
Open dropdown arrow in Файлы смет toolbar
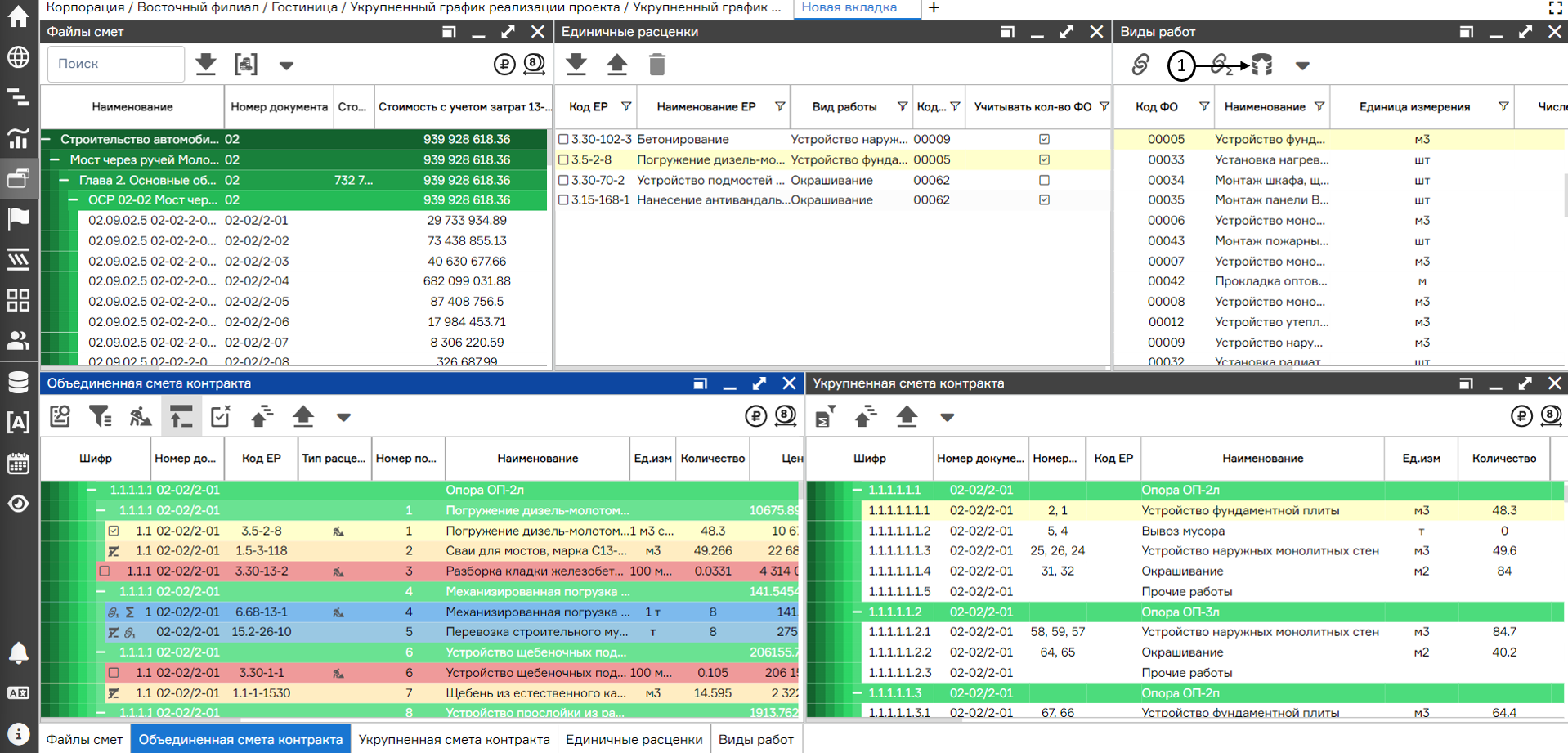click(x=286, y=65)
